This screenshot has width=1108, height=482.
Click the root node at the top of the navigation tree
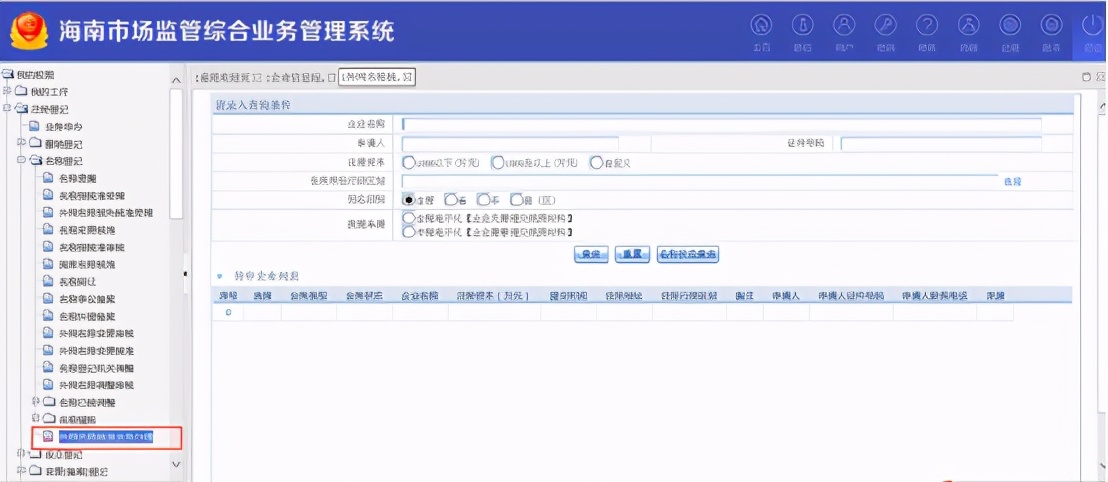(35, 74)
